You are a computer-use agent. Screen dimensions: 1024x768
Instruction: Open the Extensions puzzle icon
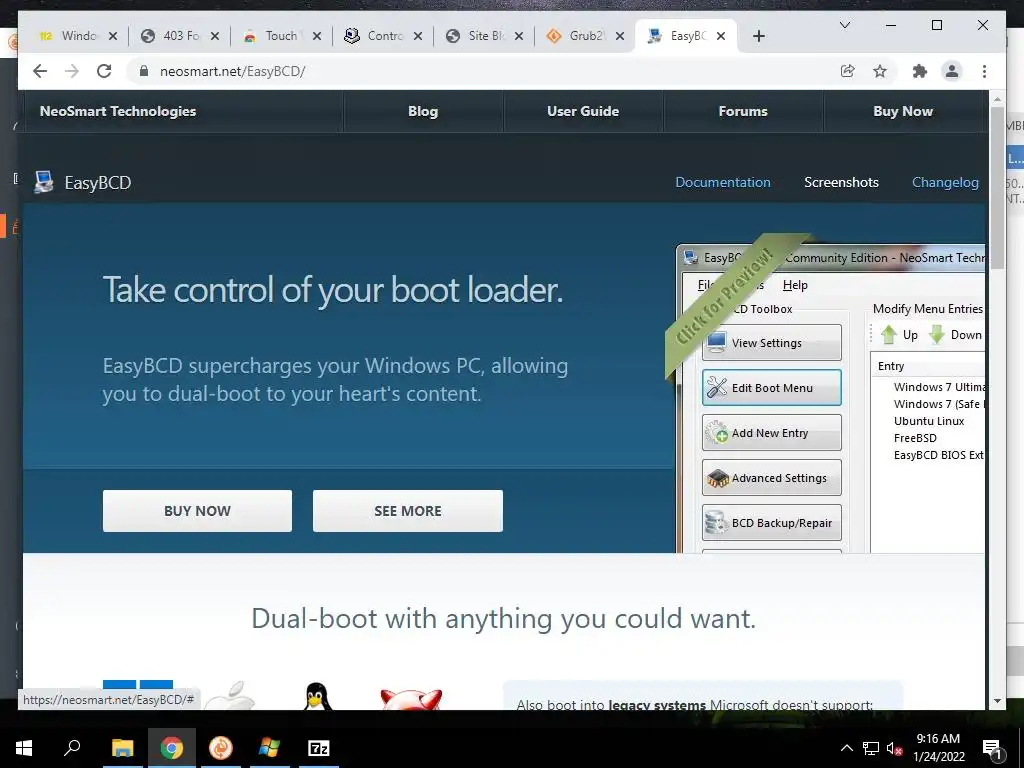point(920,71)
